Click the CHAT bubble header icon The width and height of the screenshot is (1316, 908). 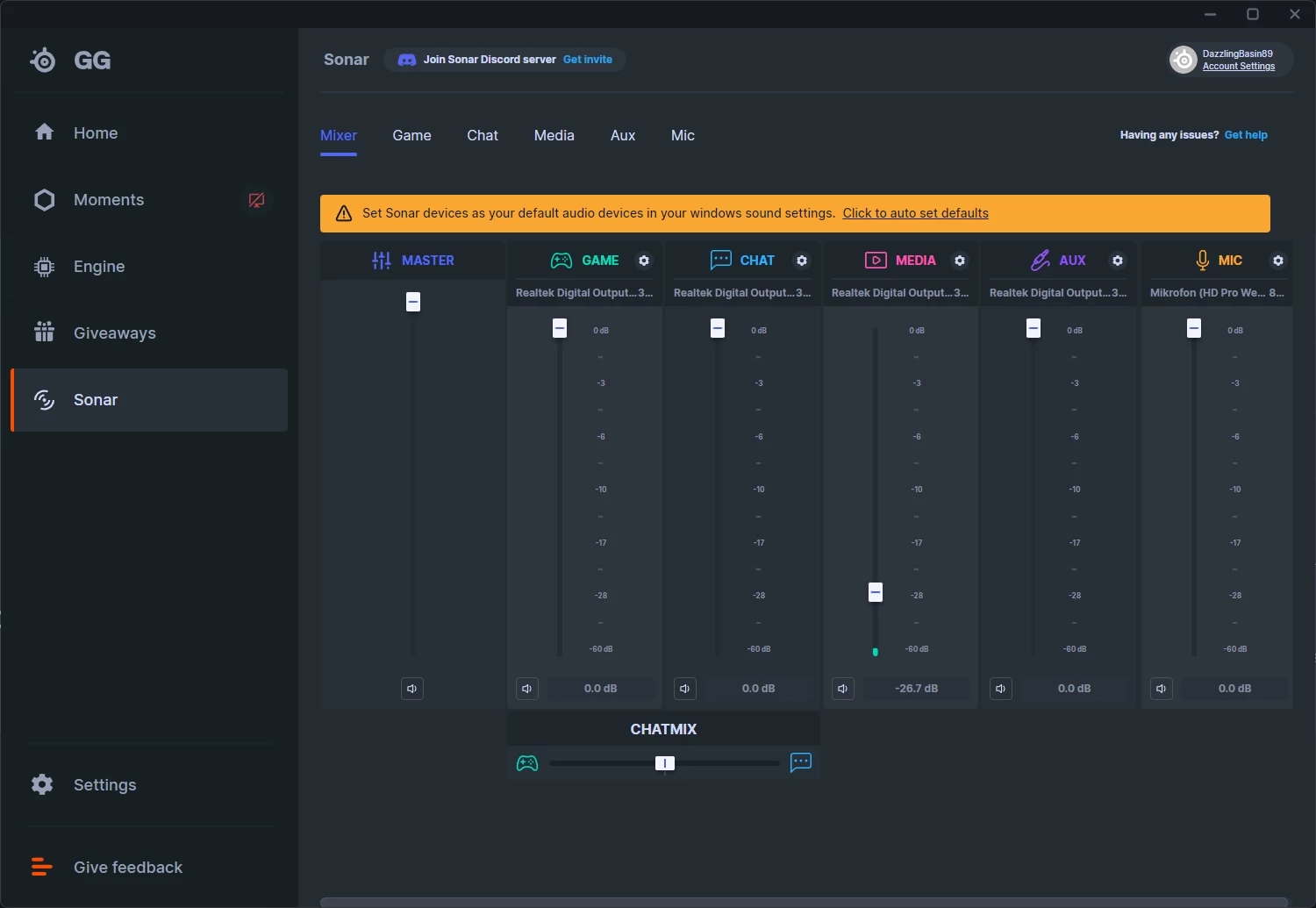pyautogui.click(x=720, y=260)
